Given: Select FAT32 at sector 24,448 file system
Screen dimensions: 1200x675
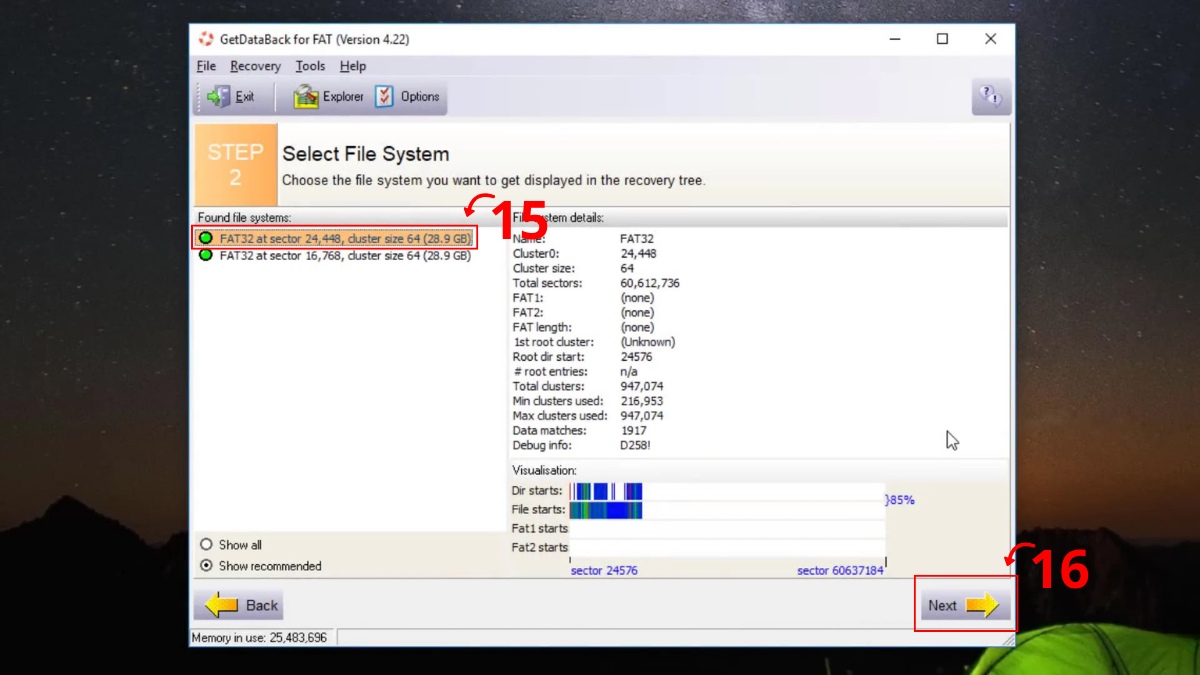Looking at the screenshot, I should [x=335, y=238].
